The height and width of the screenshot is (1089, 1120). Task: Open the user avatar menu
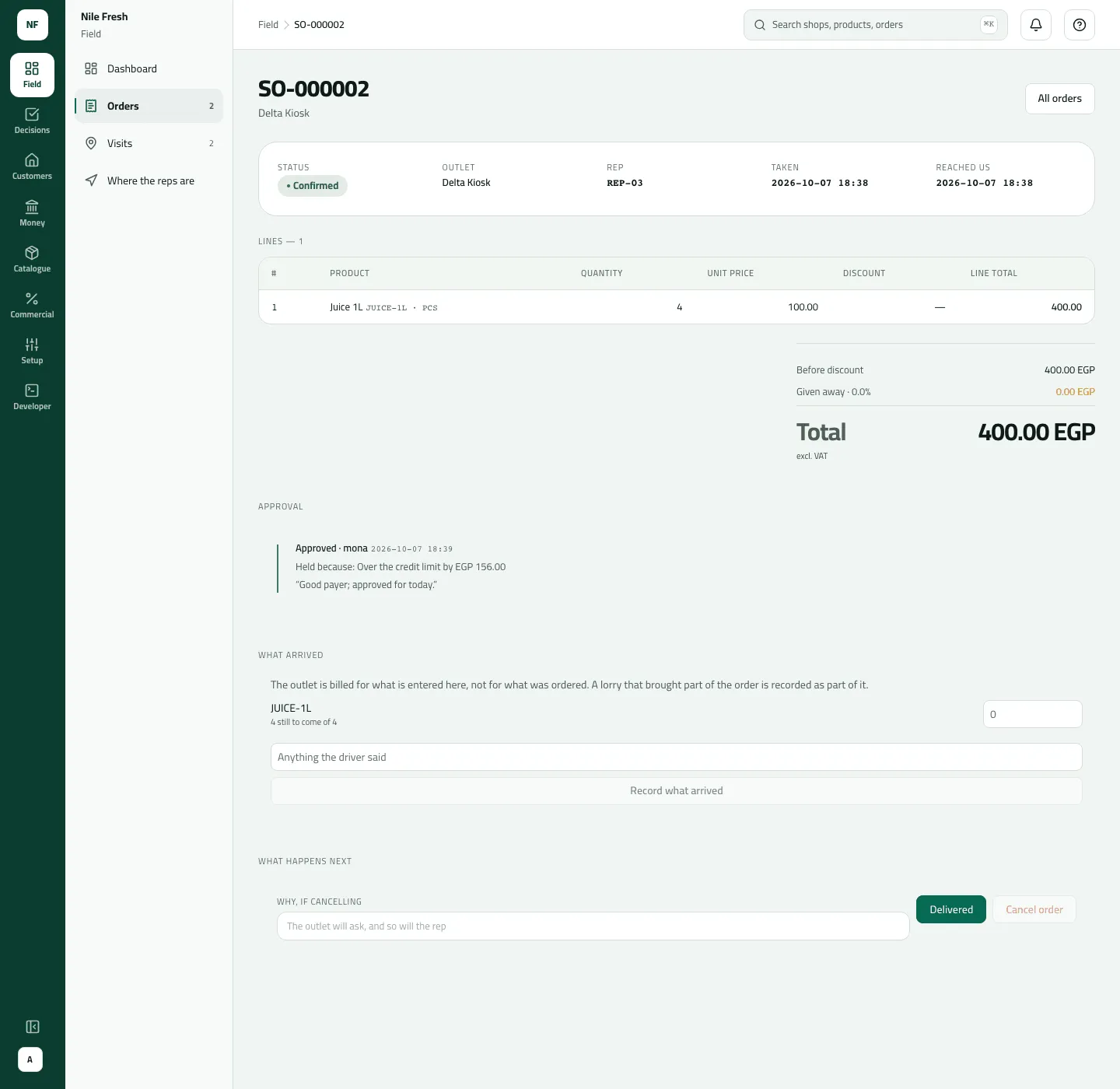30,1059
